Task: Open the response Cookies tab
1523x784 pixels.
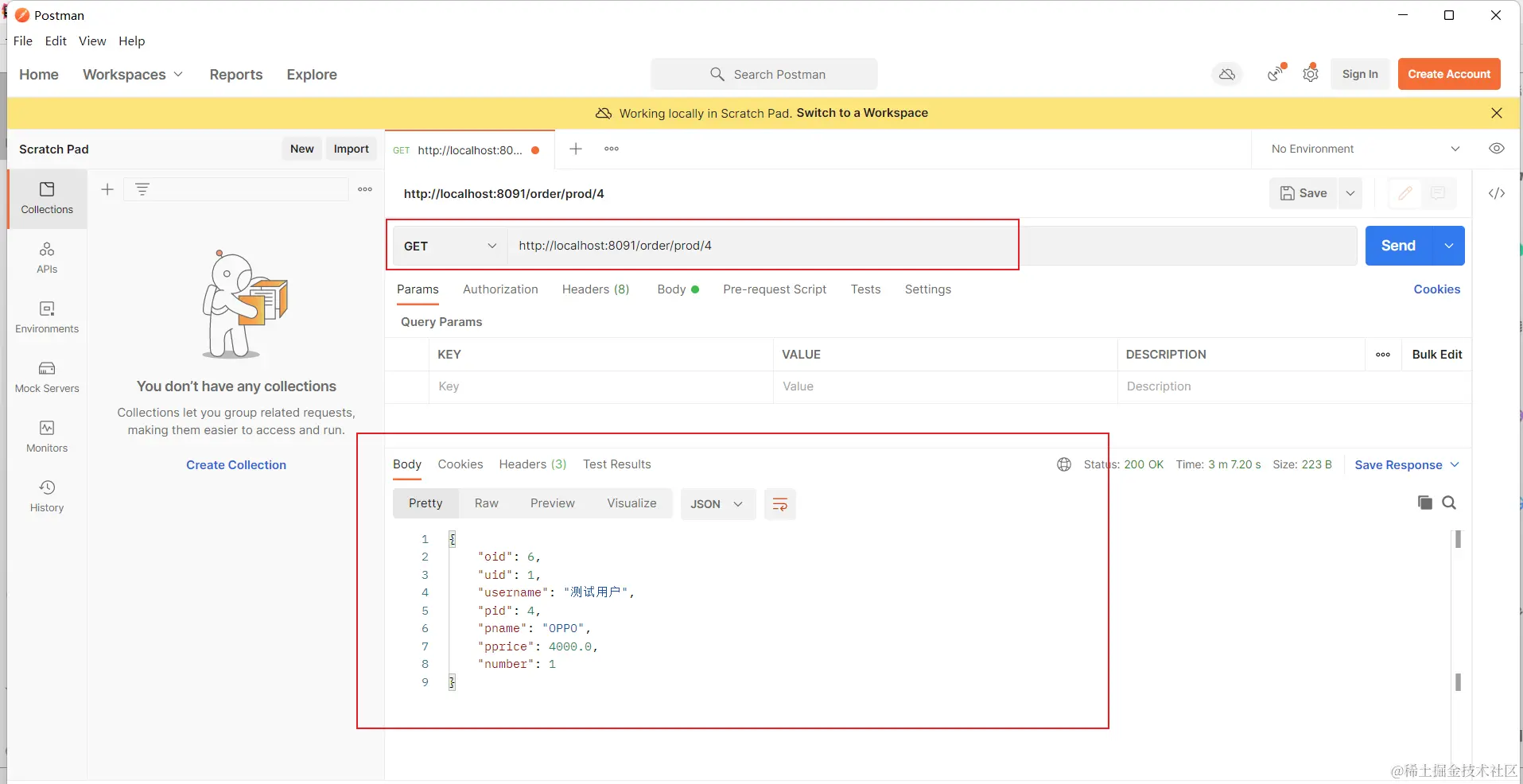Action: coord(460,464)
